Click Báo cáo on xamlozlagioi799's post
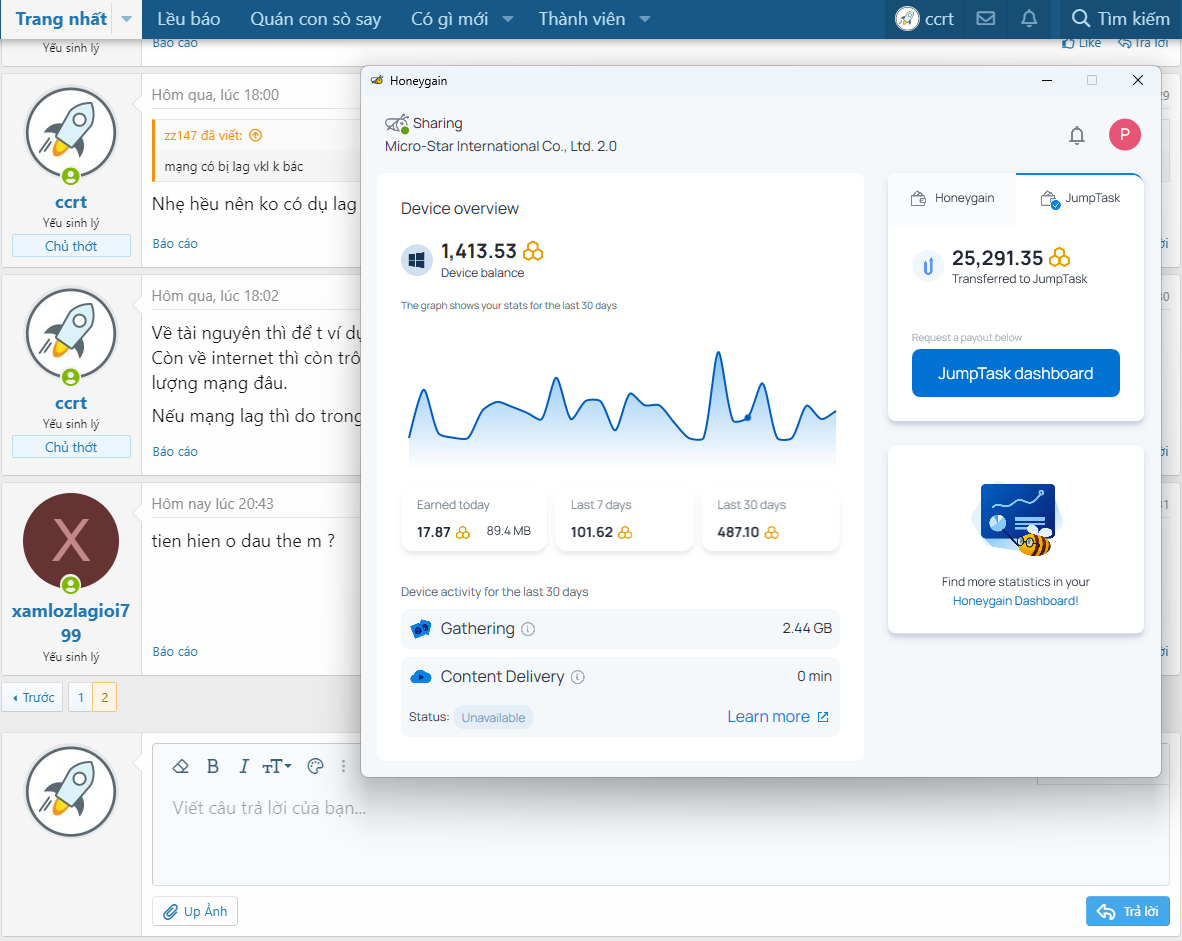Image resolution: width=1182 pixels, height=941 pixels. [175, 651]
